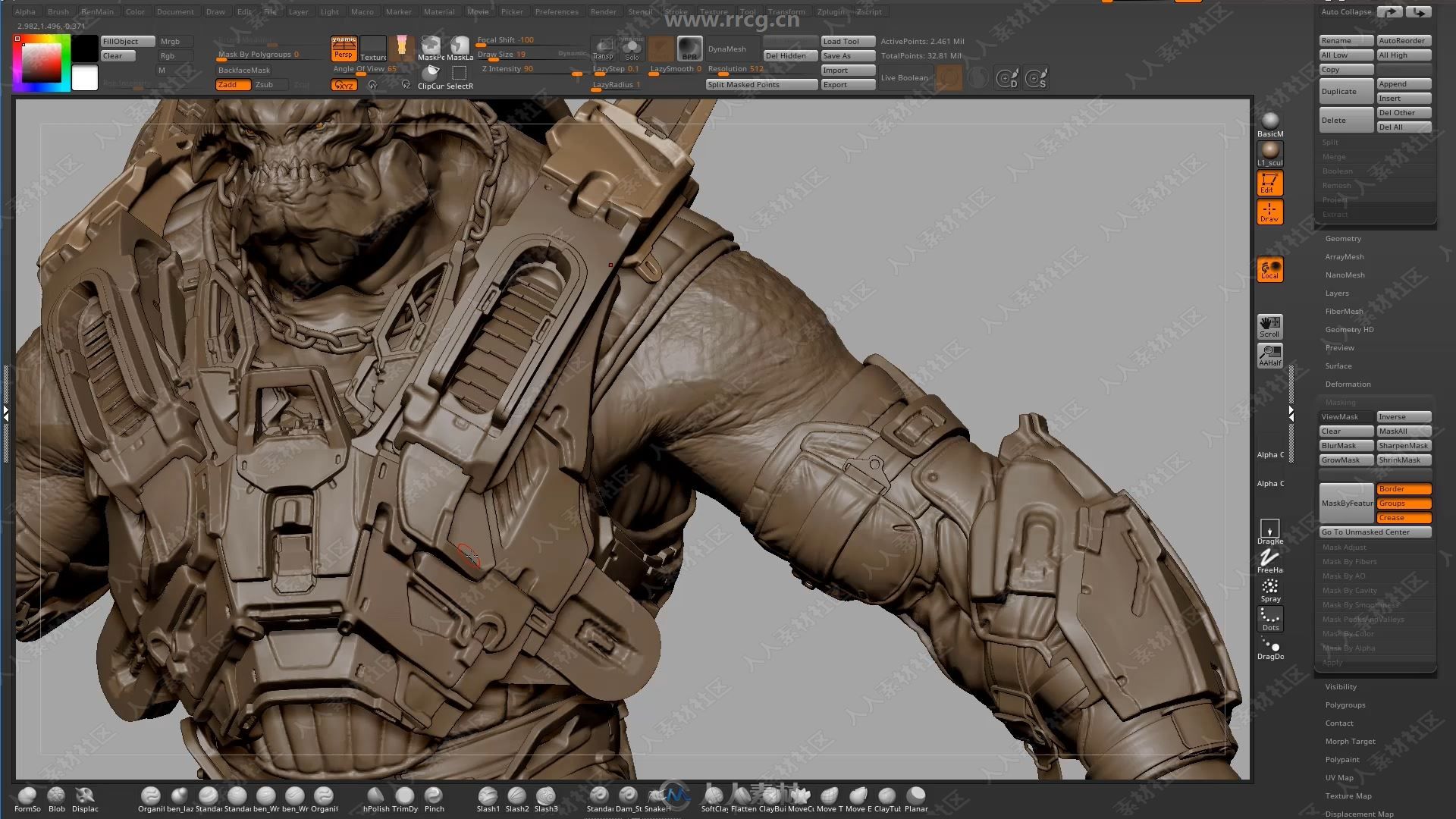The height and width of the screenshot is (819, 1456).
Task: Toggle Zadd sculpting mode on
Action: 229,84
